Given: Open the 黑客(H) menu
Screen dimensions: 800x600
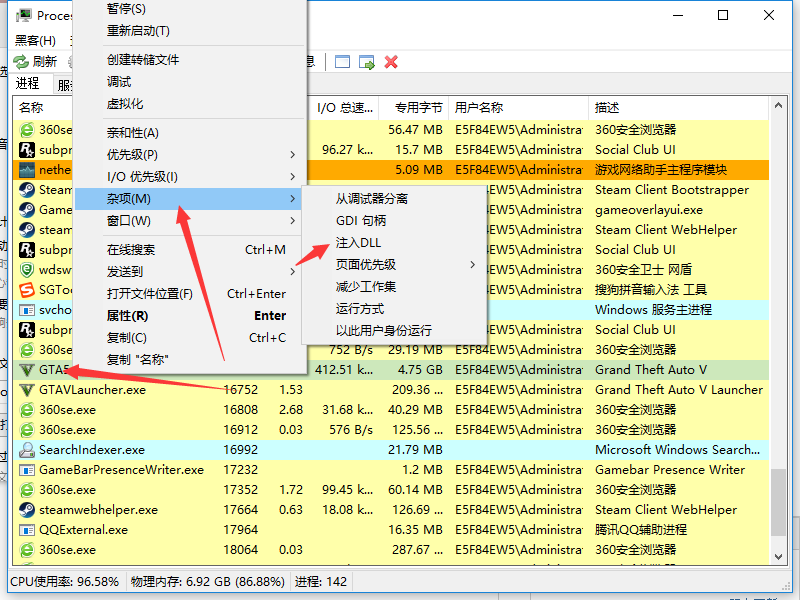Looking at the screenshot, I should (35, 40).
